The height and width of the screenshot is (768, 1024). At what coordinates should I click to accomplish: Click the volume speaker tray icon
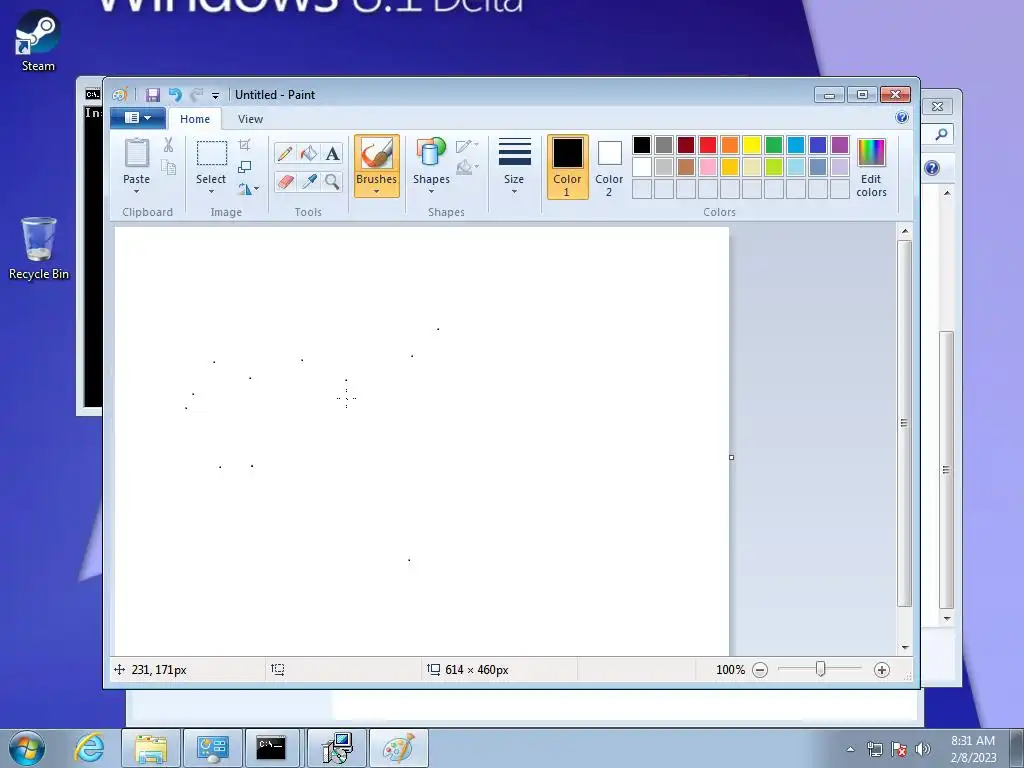pos(923,749)
